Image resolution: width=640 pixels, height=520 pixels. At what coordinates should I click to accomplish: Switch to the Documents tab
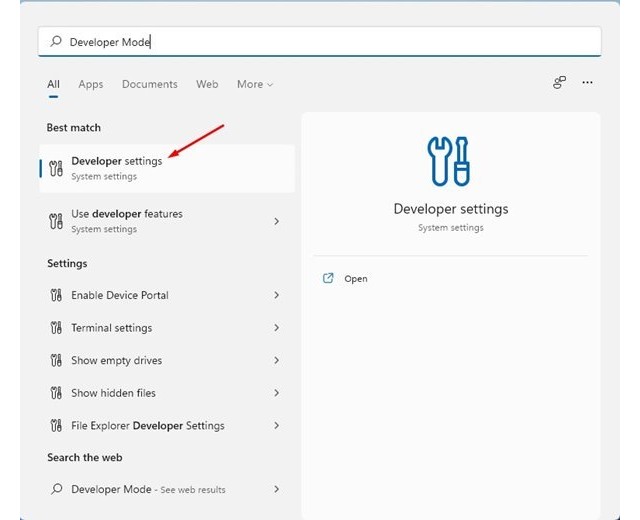tap(150, 84)
